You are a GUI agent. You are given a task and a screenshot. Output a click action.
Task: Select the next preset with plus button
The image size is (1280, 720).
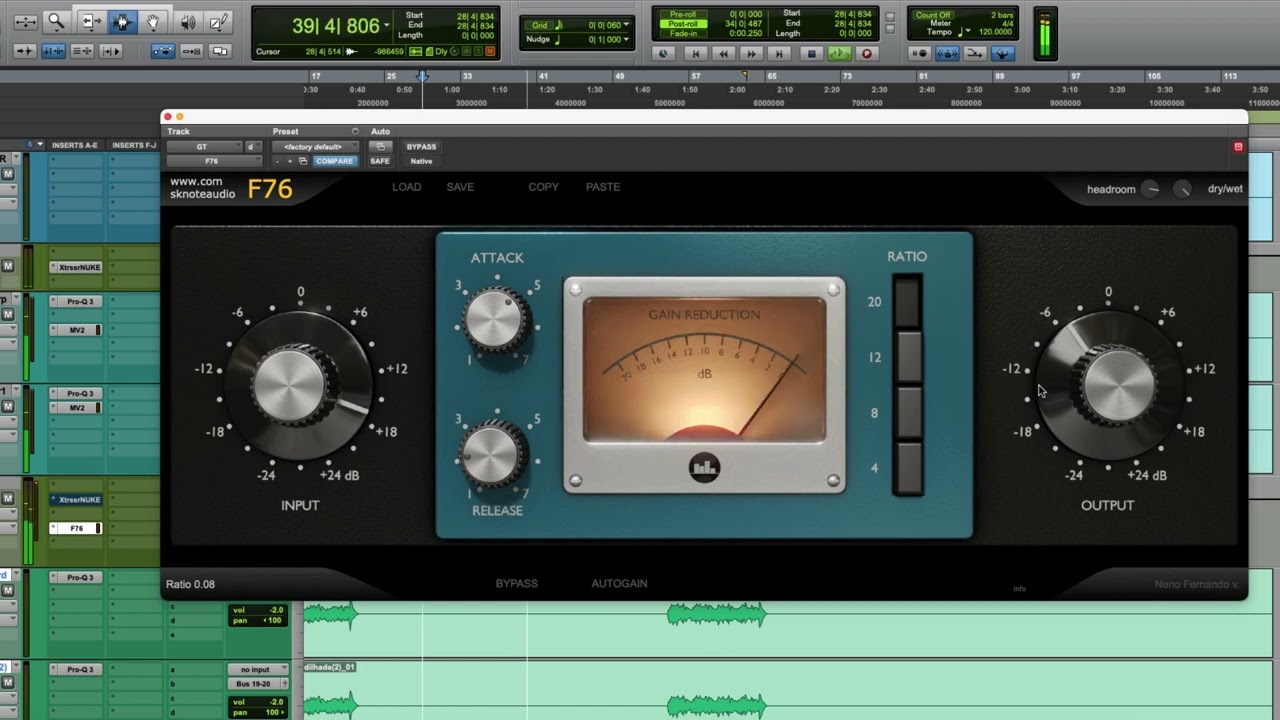290,161
